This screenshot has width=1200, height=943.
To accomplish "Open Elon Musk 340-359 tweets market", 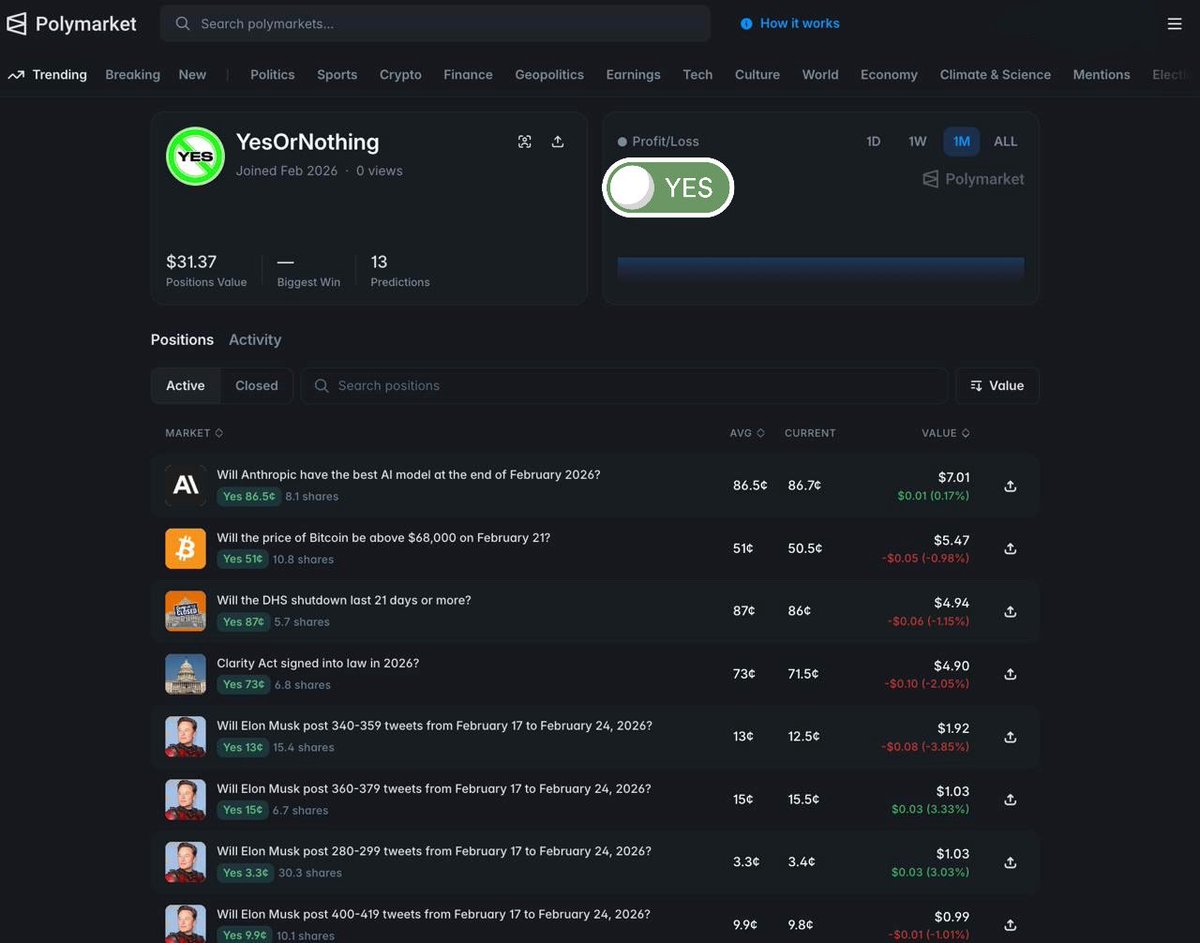I will pyautogui.click(x=434, y=726).
